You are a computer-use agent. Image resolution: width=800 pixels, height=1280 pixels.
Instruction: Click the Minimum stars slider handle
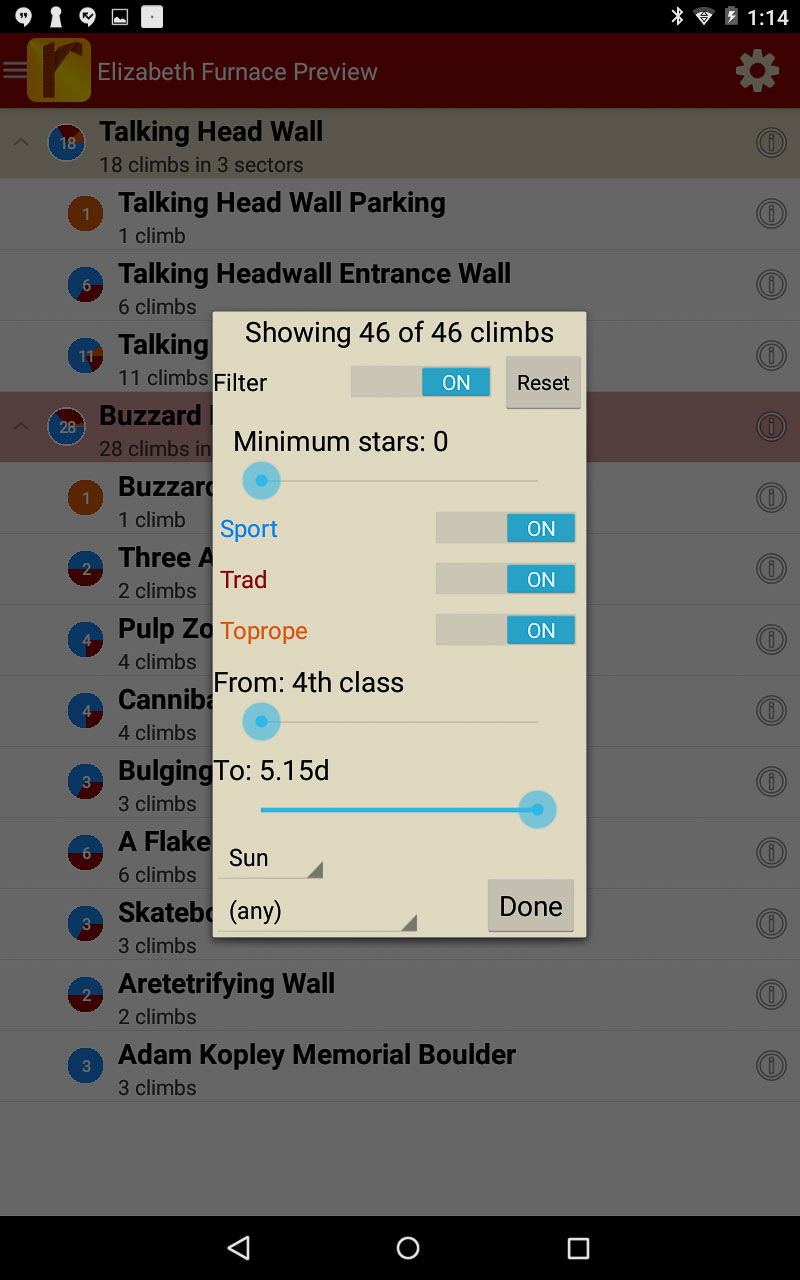click(x=261, y=481)
